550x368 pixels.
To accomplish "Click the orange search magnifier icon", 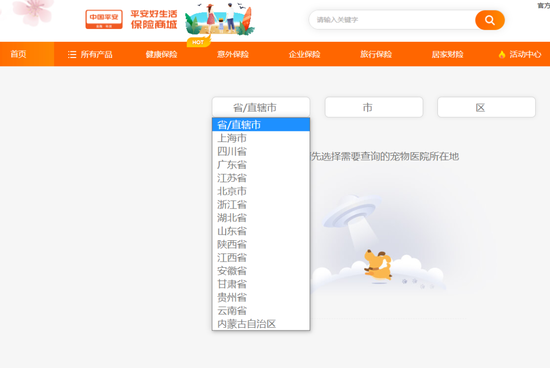I will (490, 20).
